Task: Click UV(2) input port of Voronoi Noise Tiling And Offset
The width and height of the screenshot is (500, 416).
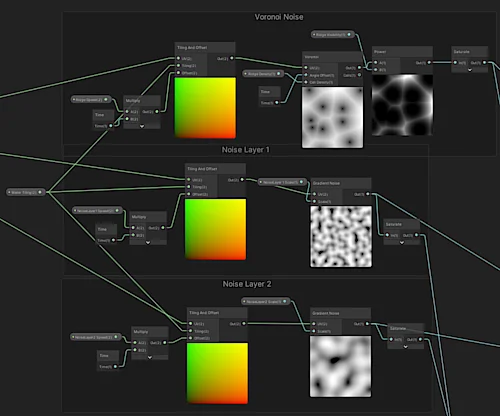Action: click(x=179, y=58)
